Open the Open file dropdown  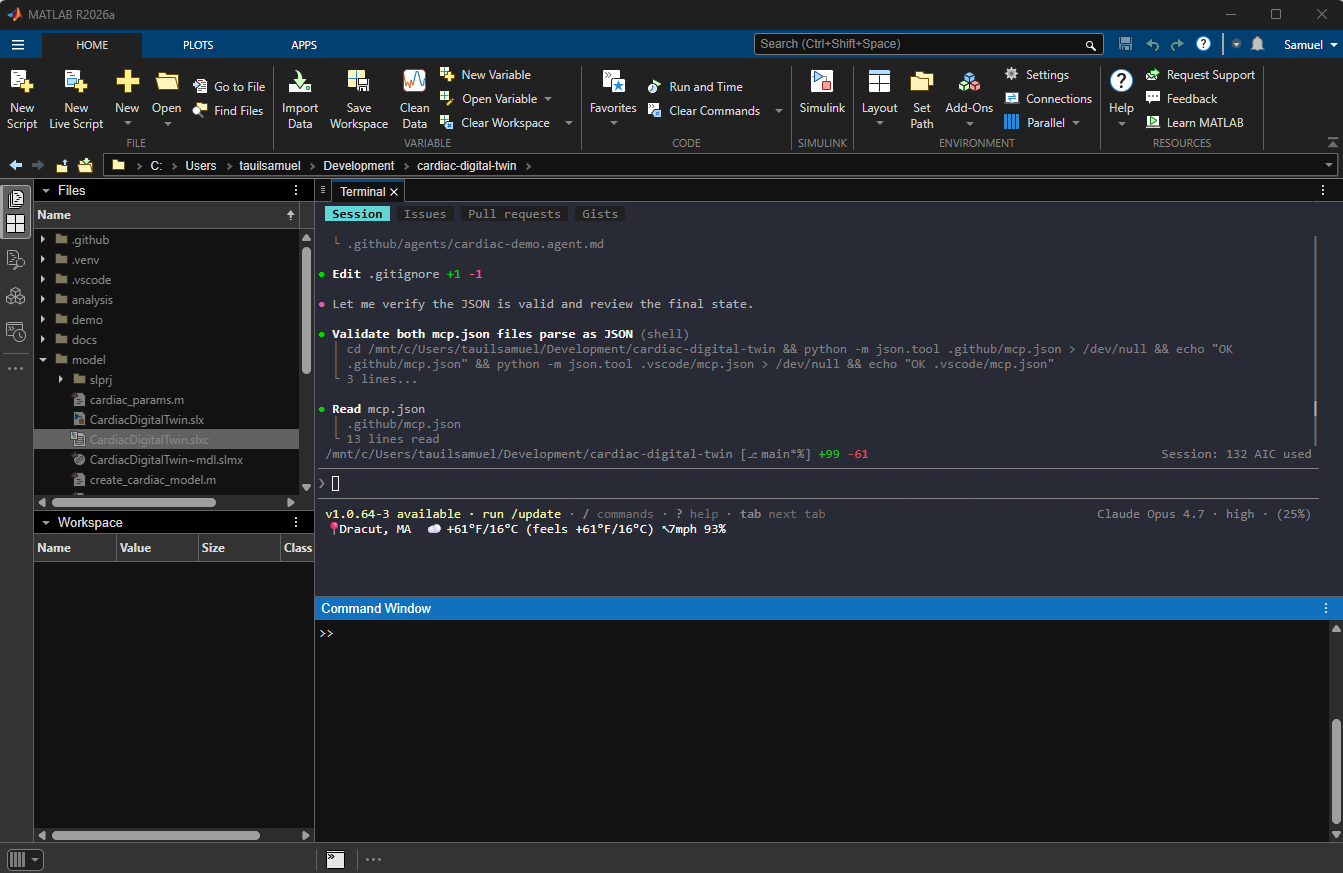(x=167, y=124)
